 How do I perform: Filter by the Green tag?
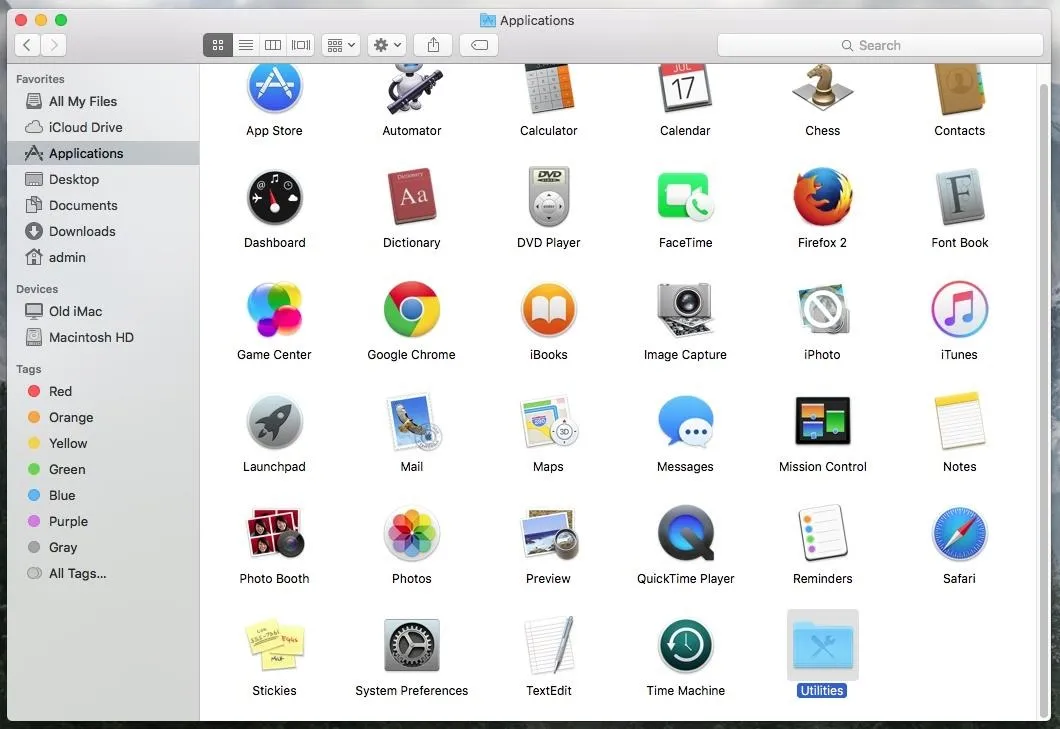(103, 469)
